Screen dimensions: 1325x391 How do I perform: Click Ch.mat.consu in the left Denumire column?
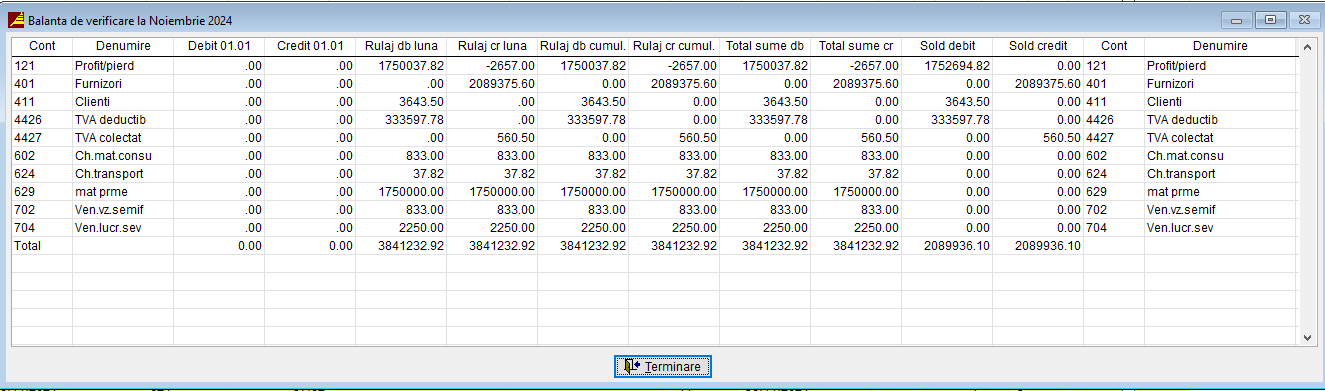112,156
